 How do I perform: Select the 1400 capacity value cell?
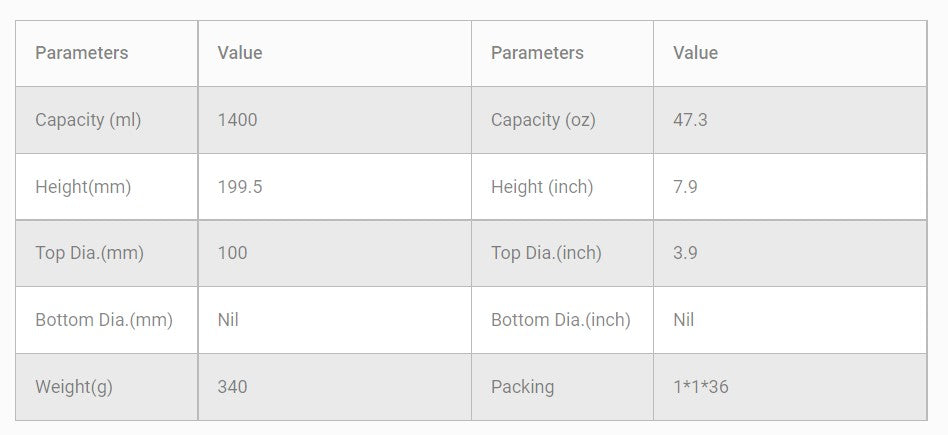click(237, 120)
